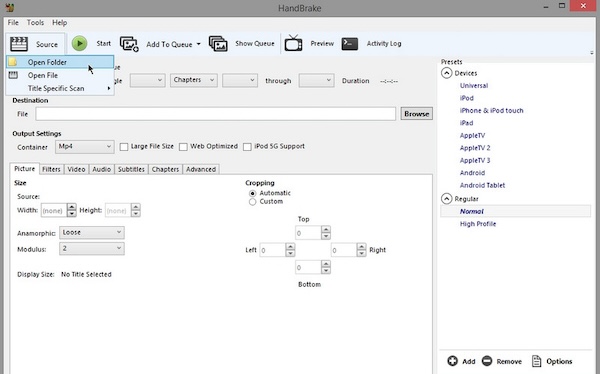
Task: Increase the Top crop stepper
Action: coord(326,229)
